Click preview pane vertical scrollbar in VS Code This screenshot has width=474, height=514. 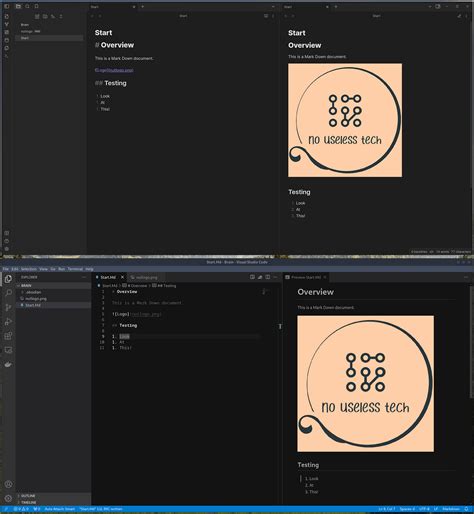[471, 341]
